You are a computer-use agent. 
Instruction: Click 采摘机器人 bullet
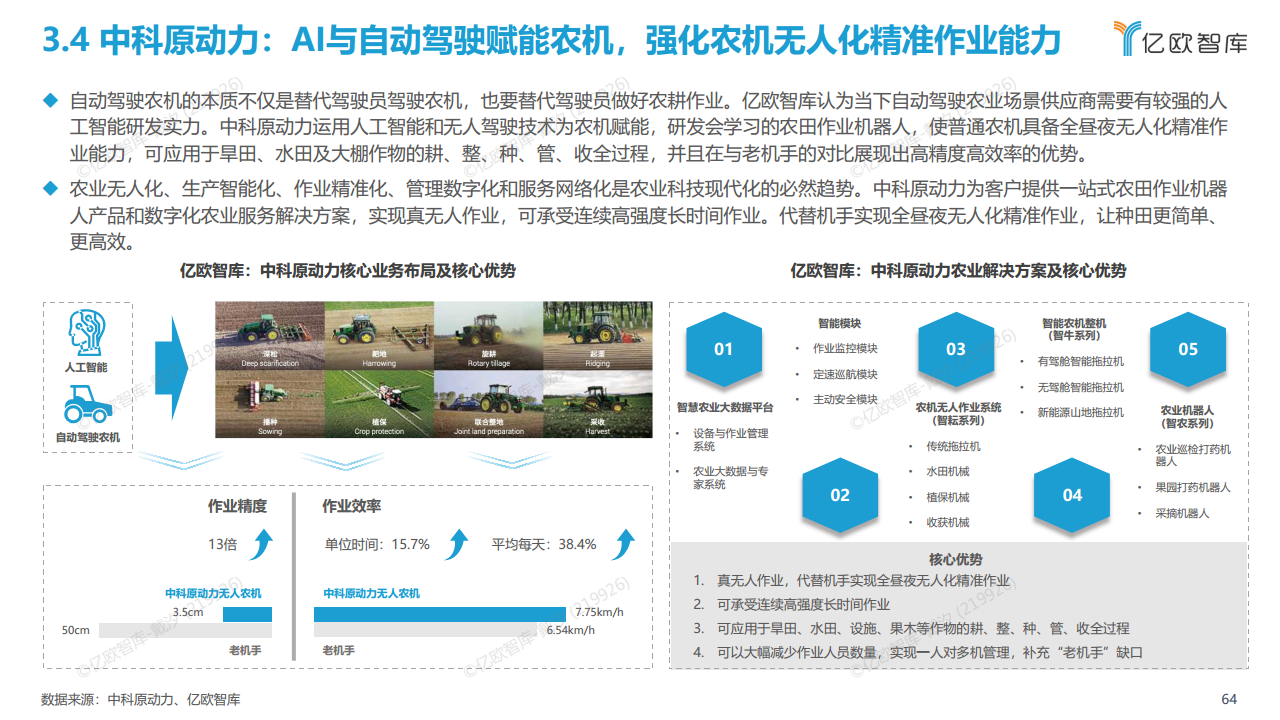1182,513
